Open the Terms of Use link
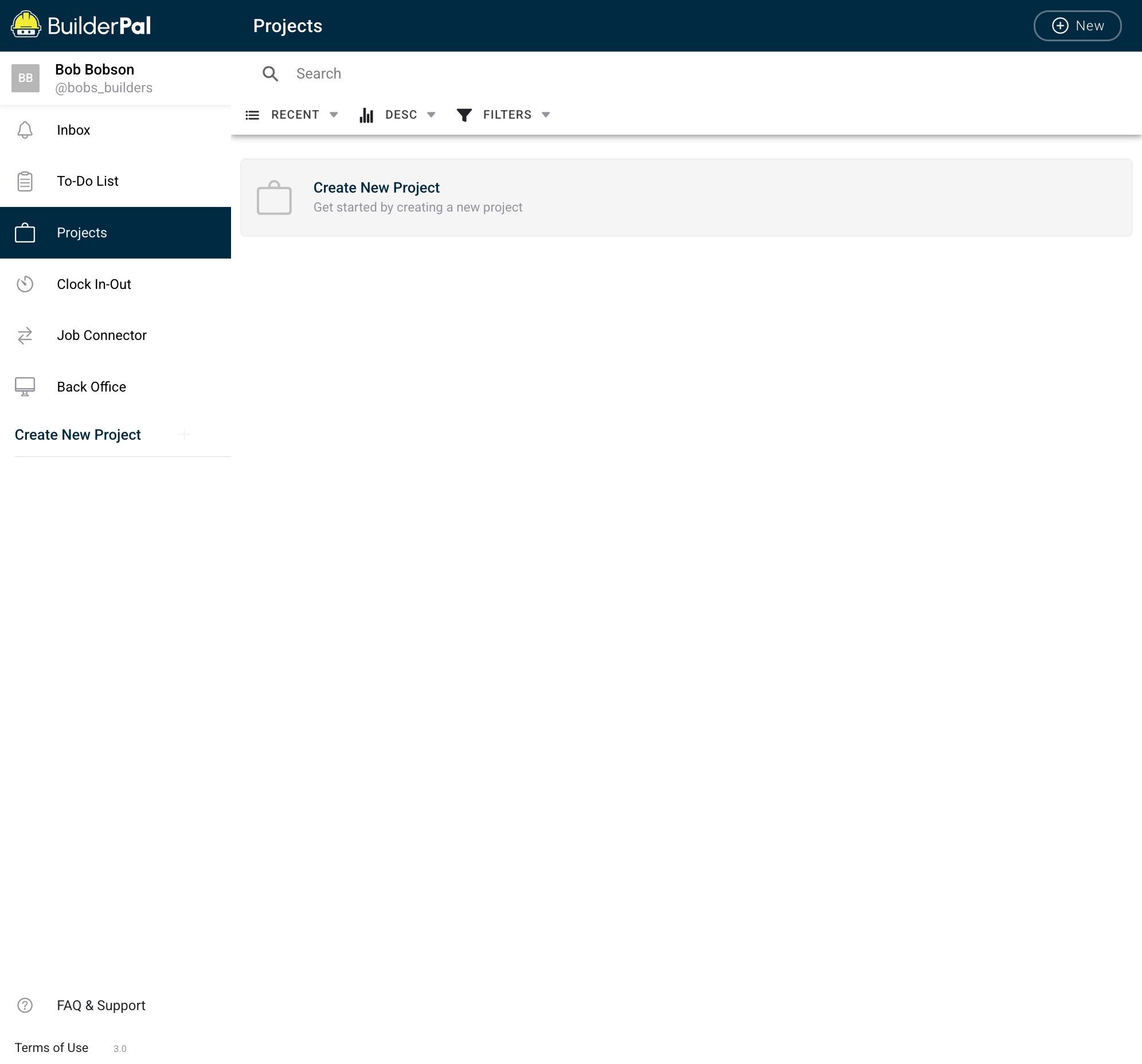1142x1064 pixels. click(x=52, y=1048)
